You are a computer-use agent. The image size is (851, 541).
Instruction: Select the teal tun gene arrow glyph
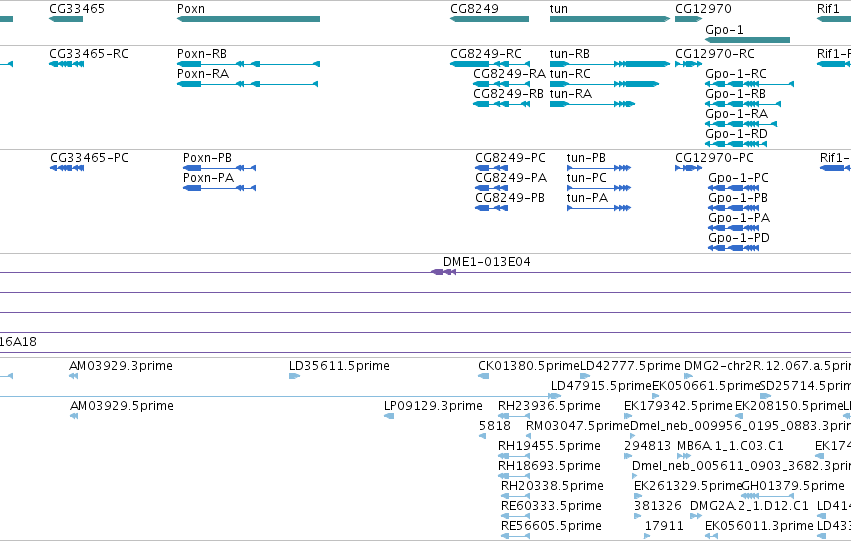(x=610, y=19)
